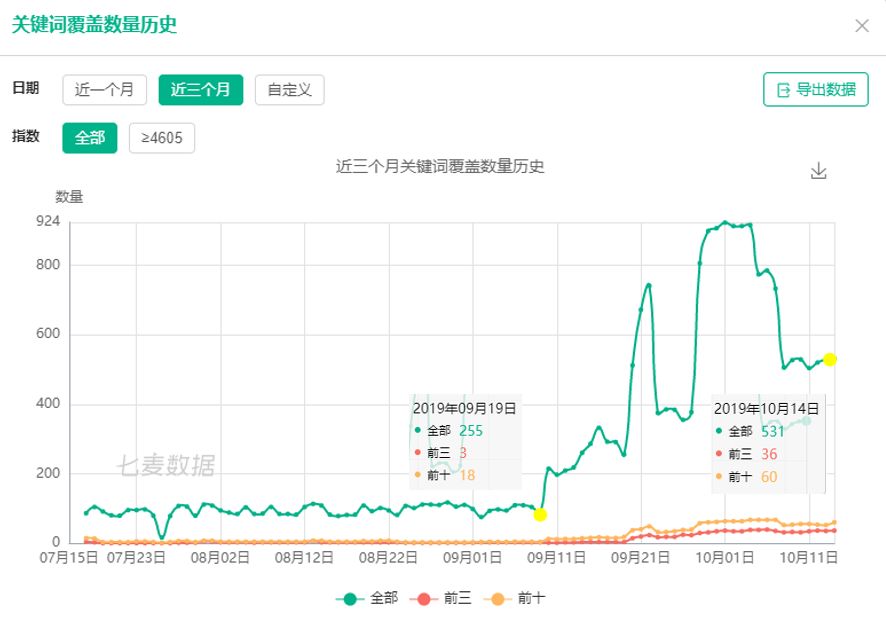Click the red dot icon beside 前三 legend
Viewport: 886px width, 627px height.
pyautogui.click(x=424, y=596)
